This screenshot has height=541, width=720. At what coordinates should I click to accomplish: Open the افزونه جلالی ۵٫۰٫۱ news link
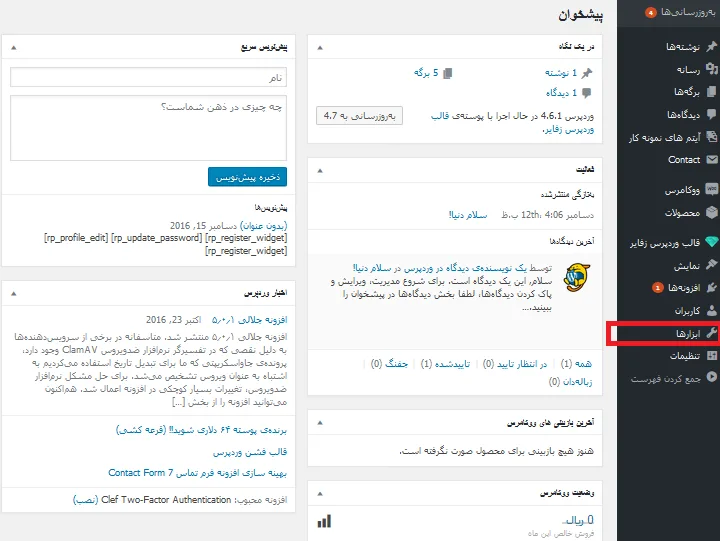(x=249, y=320)
